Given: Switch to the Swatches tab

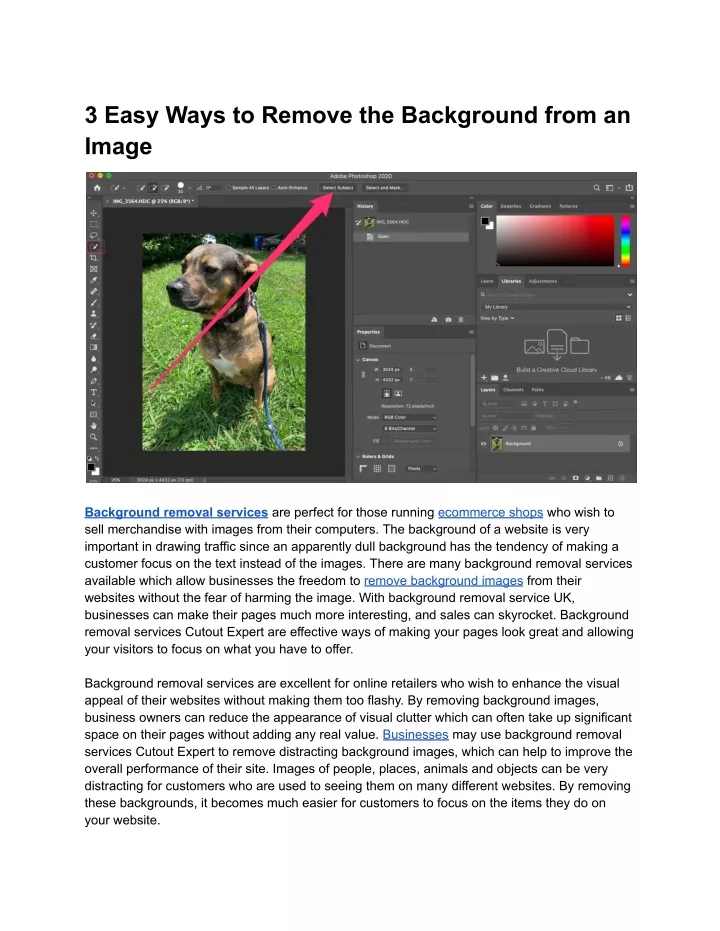Looking at the screenshot, I should coord(510,206).
